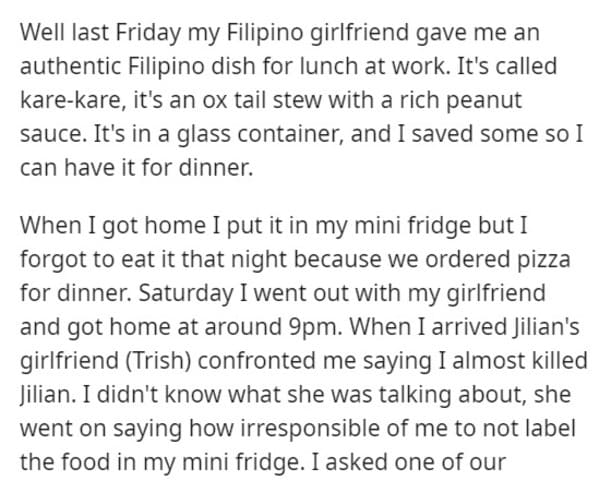Click the words "mini fridge but"
The image size is (599, 481).
click(433, 225)
